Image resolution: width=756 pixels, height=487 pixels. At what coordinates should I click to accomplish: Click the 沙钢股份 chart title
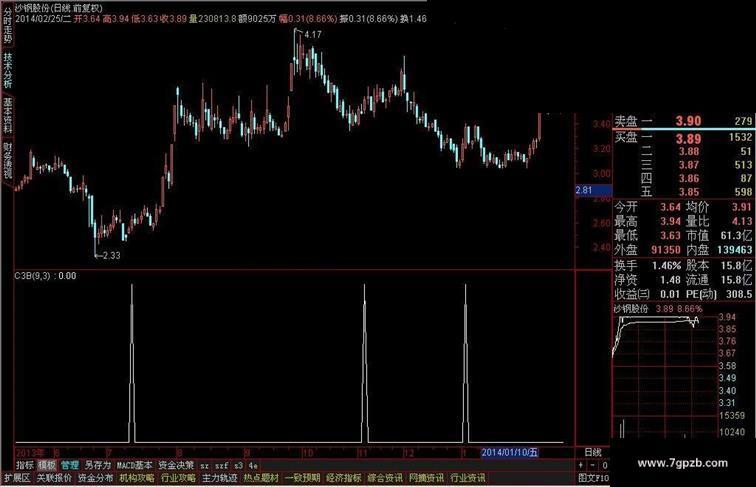31,8
